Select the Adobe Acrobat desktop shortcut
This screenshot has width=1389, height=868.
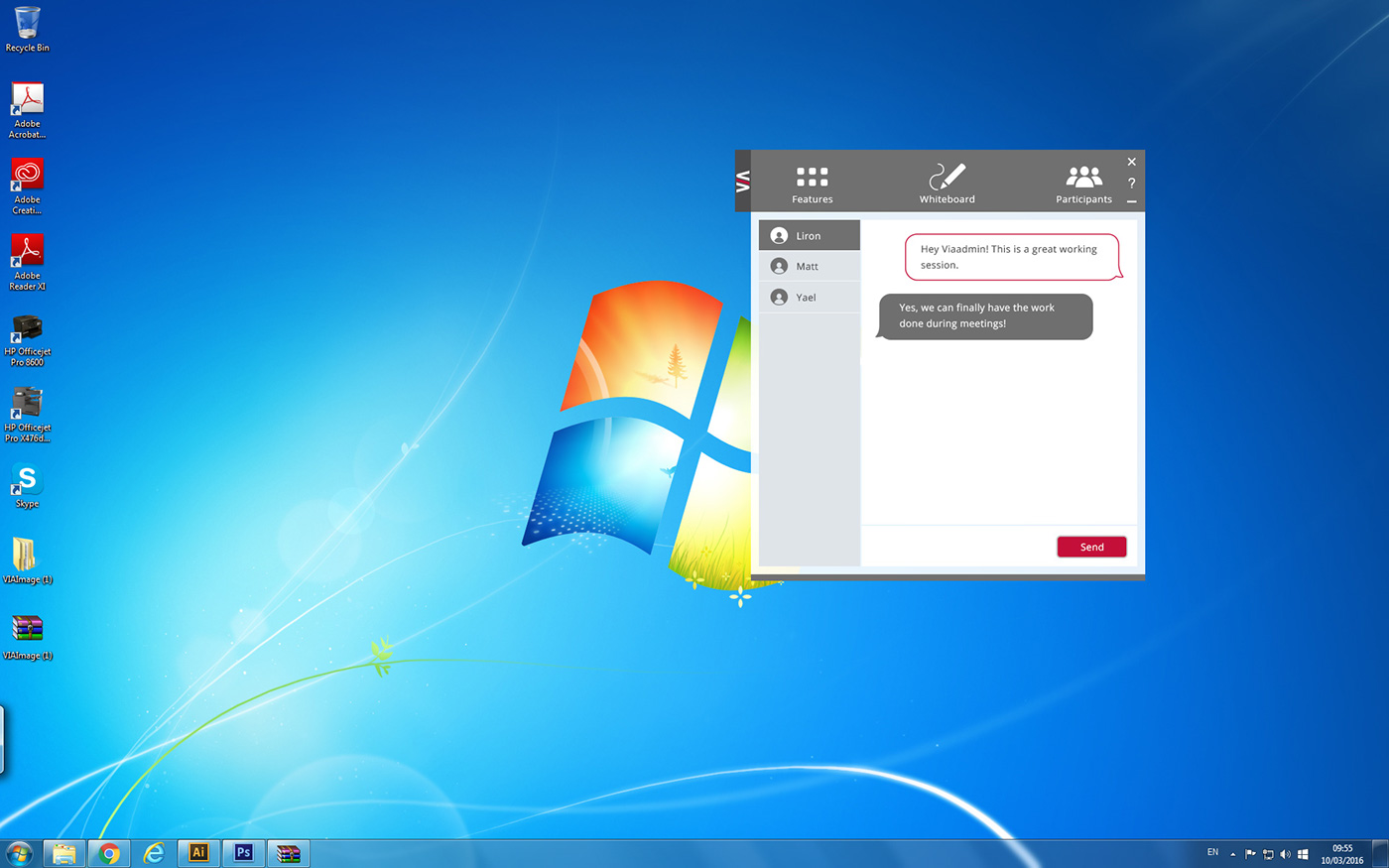[x=28, y=110]
